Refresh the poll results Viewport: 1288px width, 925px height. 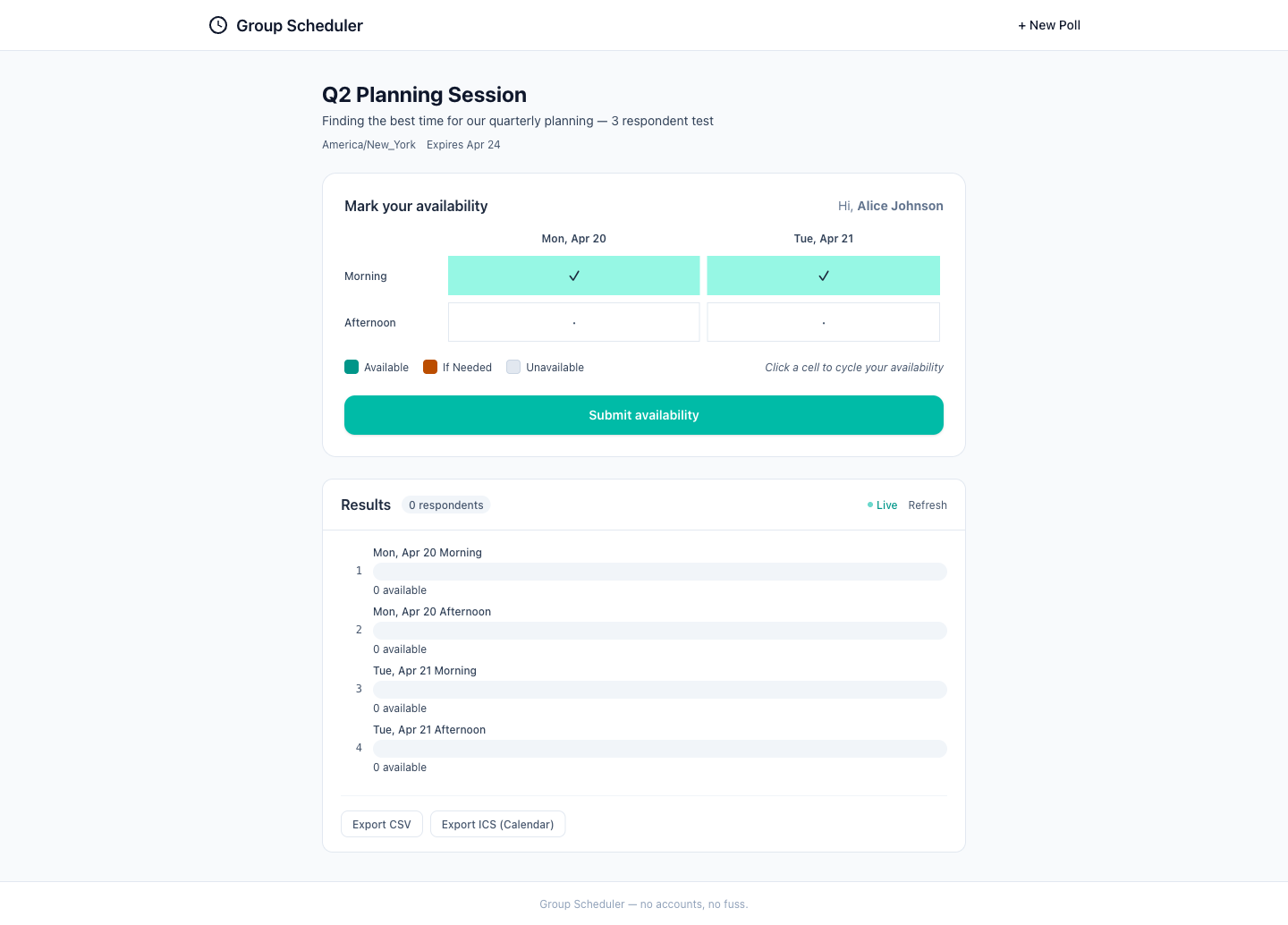point(928,505)
